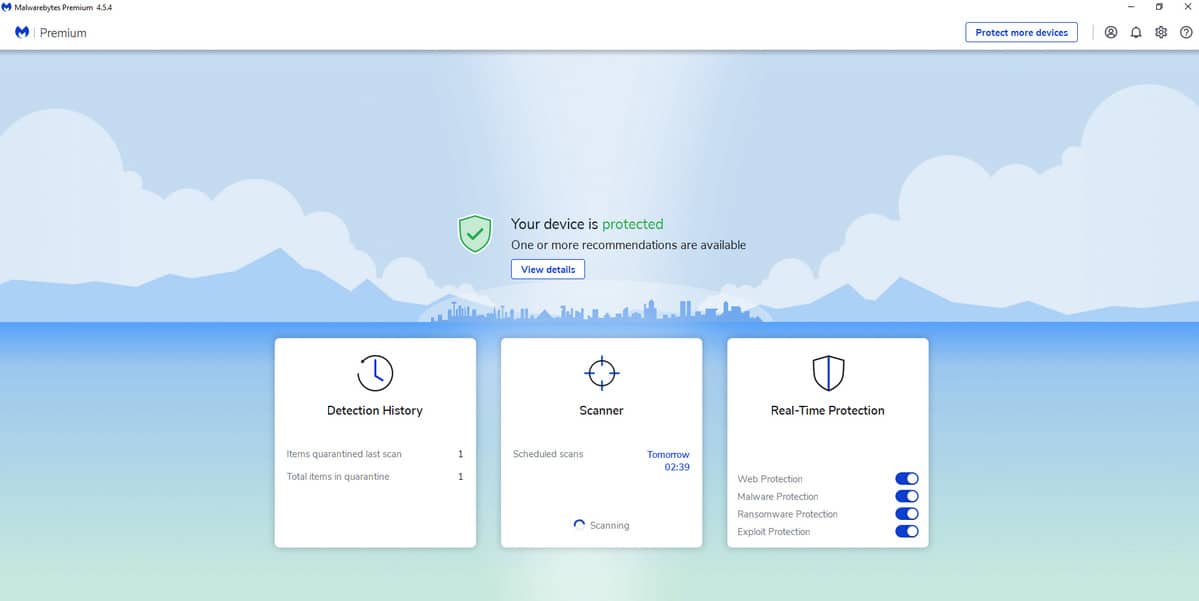Open the Scanner card title
Viewport: 1199px width, 601px height.
point(602,411)
